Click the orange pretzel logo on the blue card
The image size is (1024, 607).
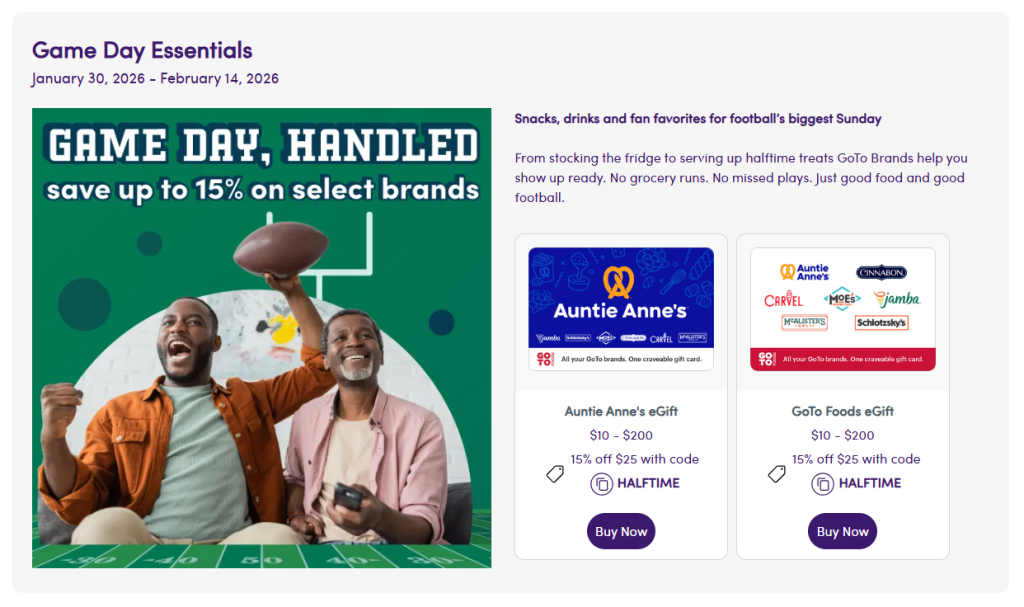point(620,283)
